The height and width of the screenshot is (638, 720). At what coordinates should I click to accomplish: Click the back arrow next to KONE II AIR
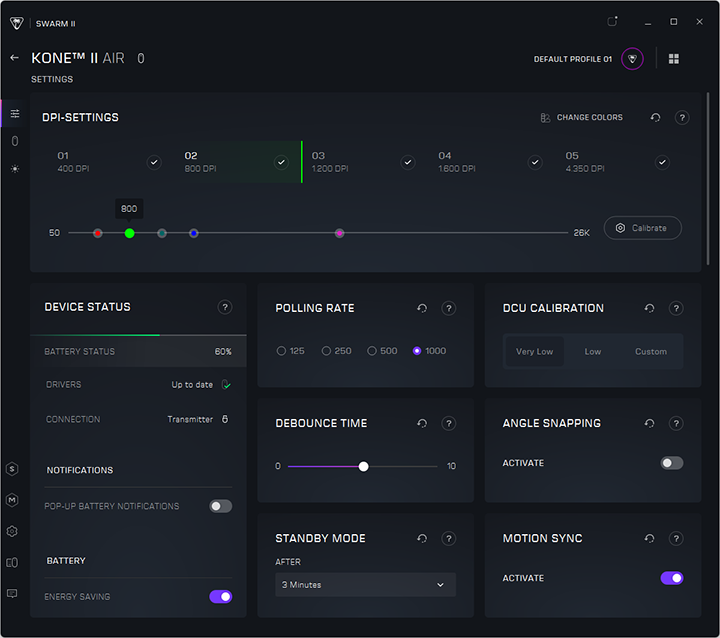click(14, 58)
